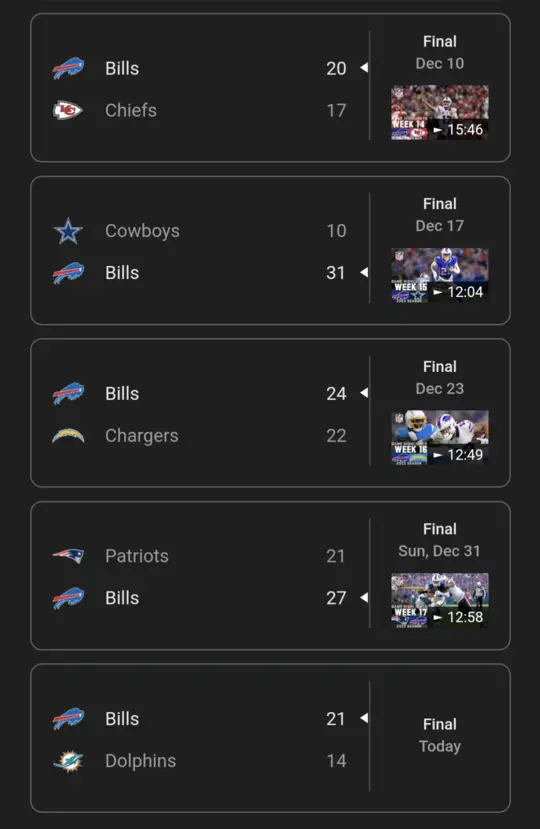Click the Patriots team logo
540x829 pixels.
pyautogui.click(x=68, y=556)
